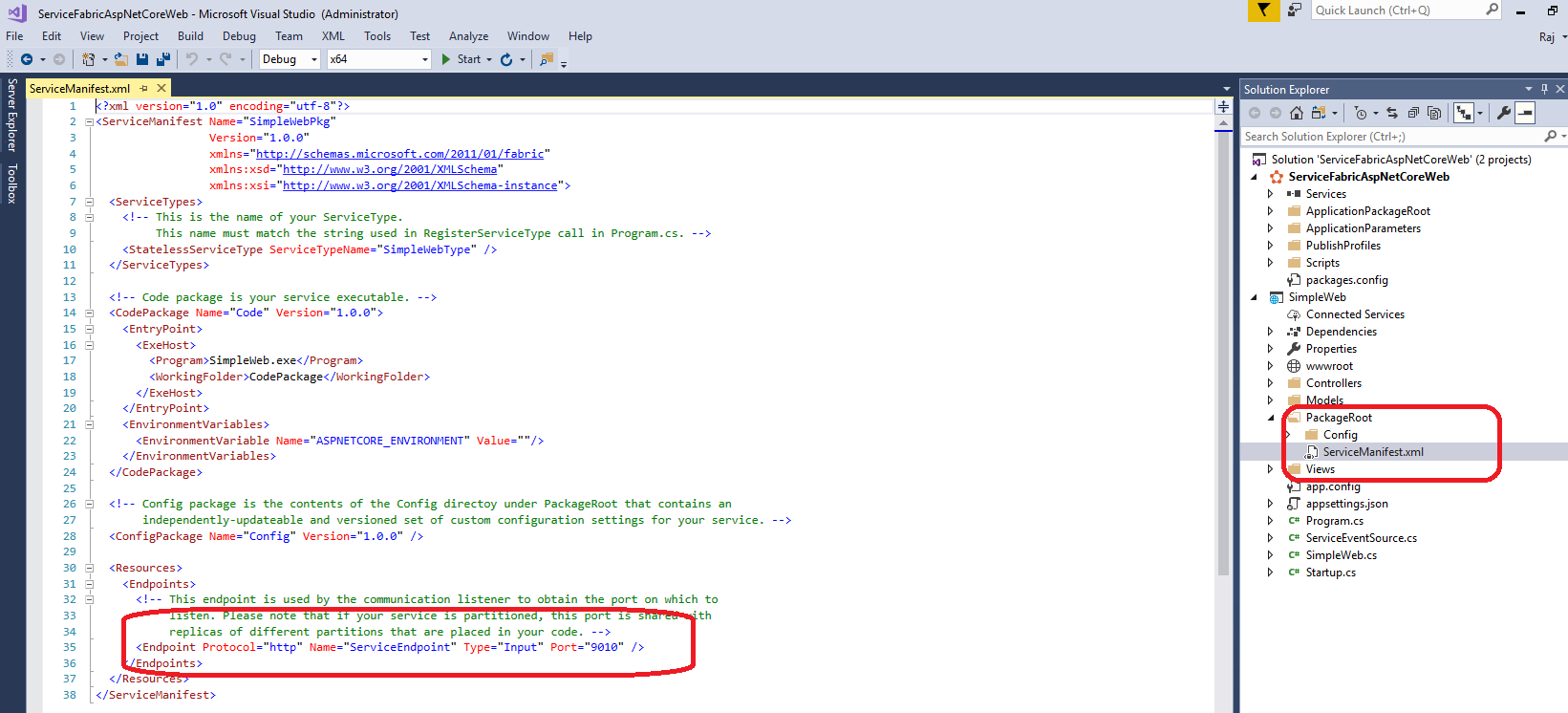The width and height of the screenshot is (1568, 713).
Task: Expand the ApplicationPackageRoot folder
Action: tap(1270, 211)
